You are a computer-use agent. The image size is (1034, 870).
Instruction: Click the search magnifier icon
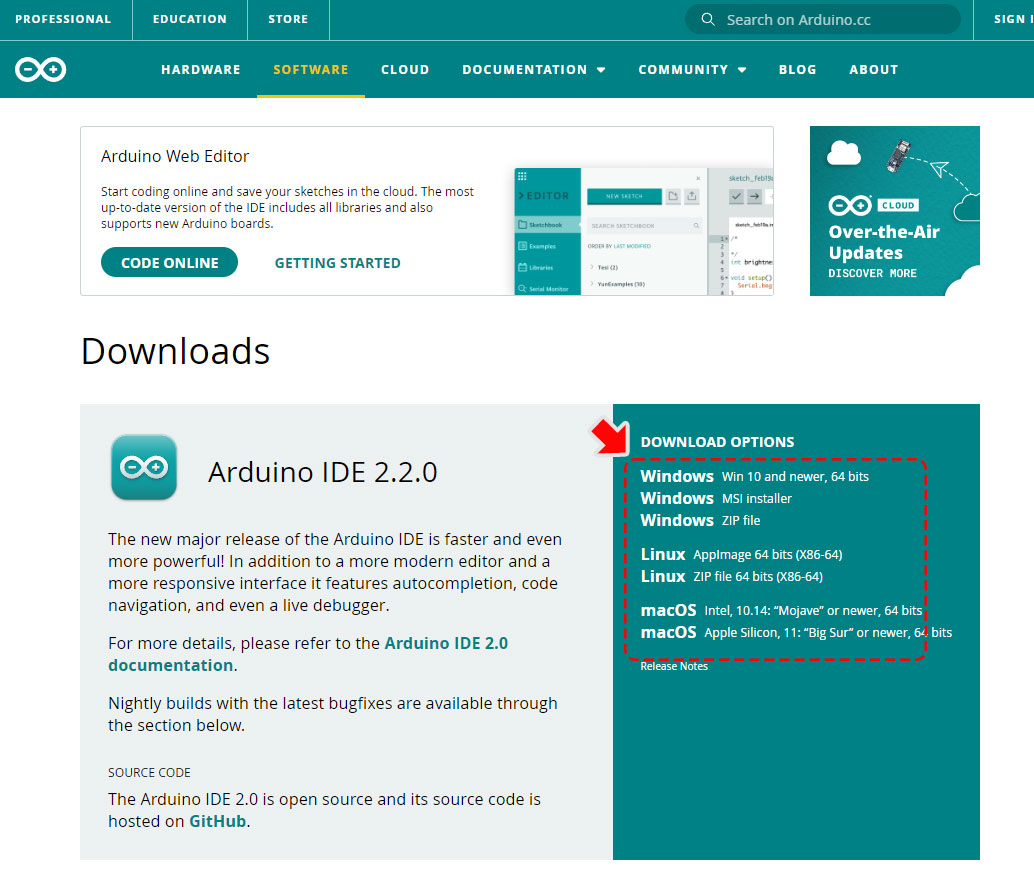pyautogui.click(x=708, y=19)
